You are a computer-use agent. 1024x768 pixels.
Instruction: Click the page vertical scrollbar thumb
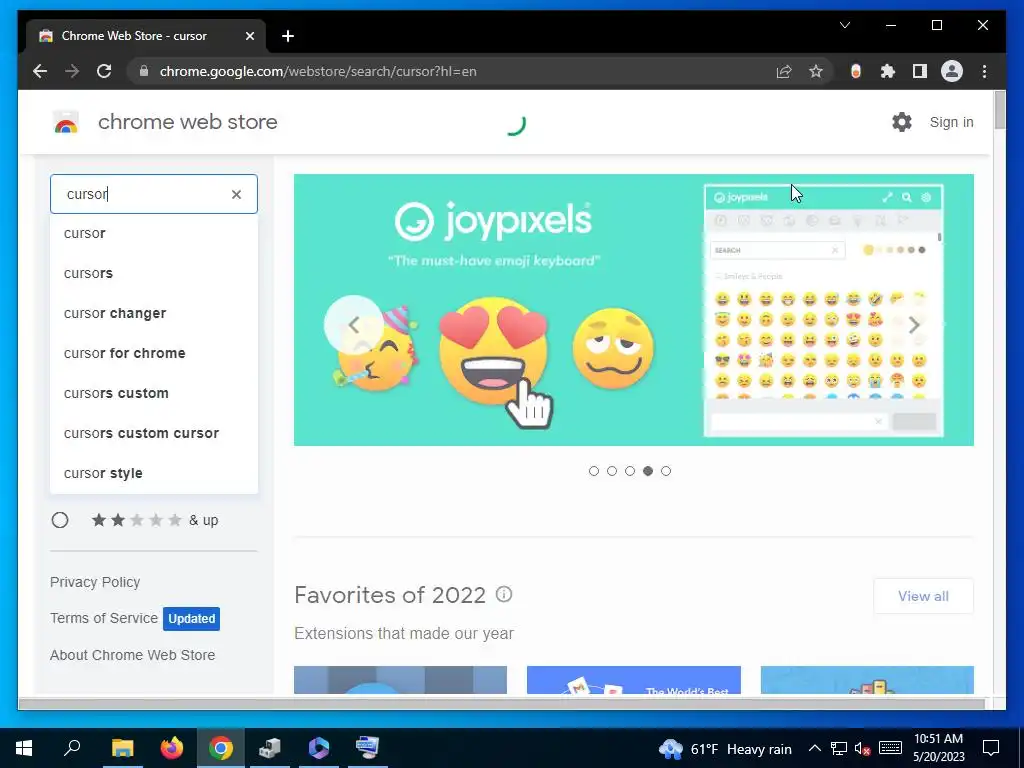(999, 110)
